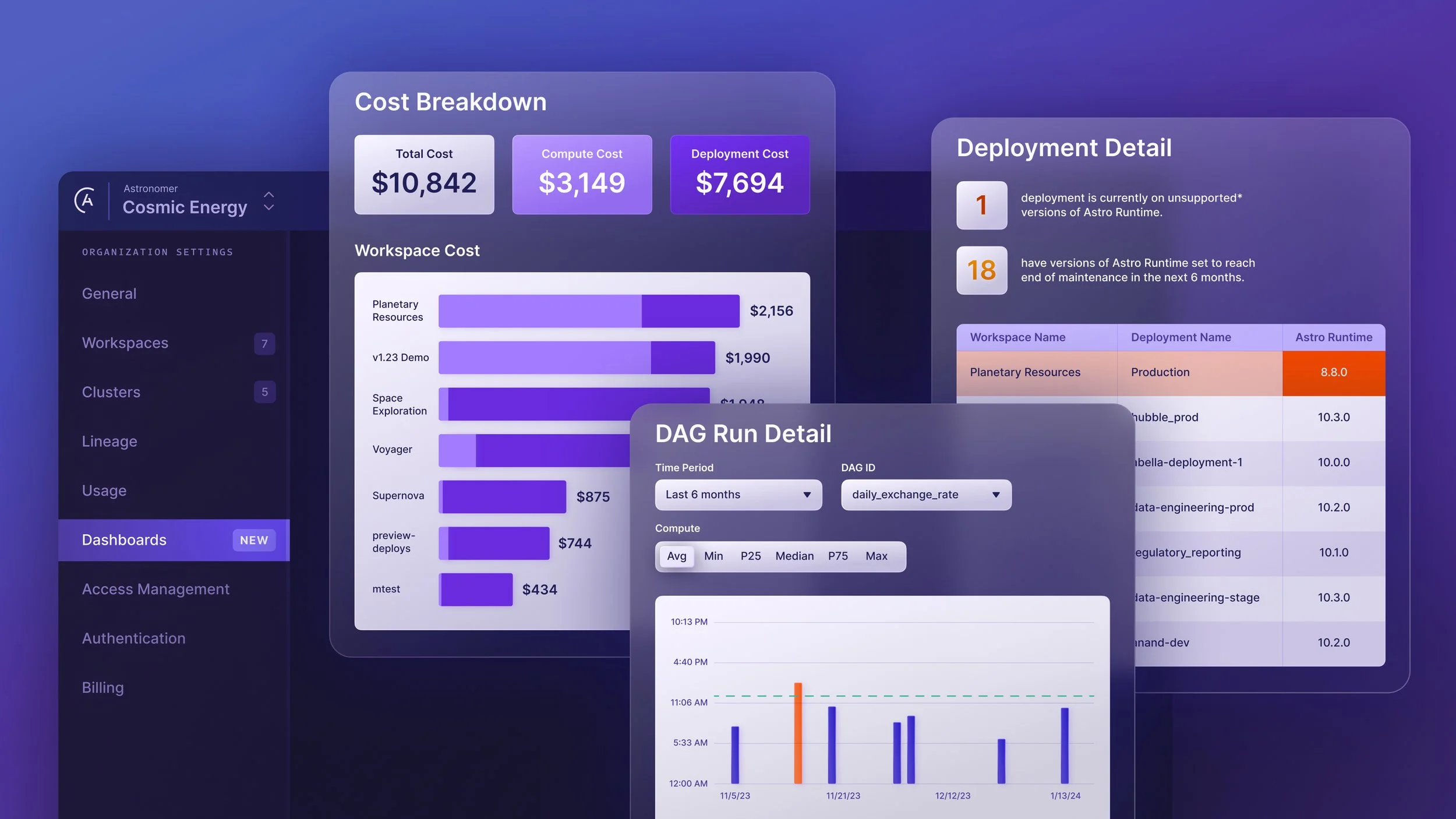Viewport: 1456px width, 819px height.
Task: Open the Lineage settings page
Action: click(x=109, y=442)
